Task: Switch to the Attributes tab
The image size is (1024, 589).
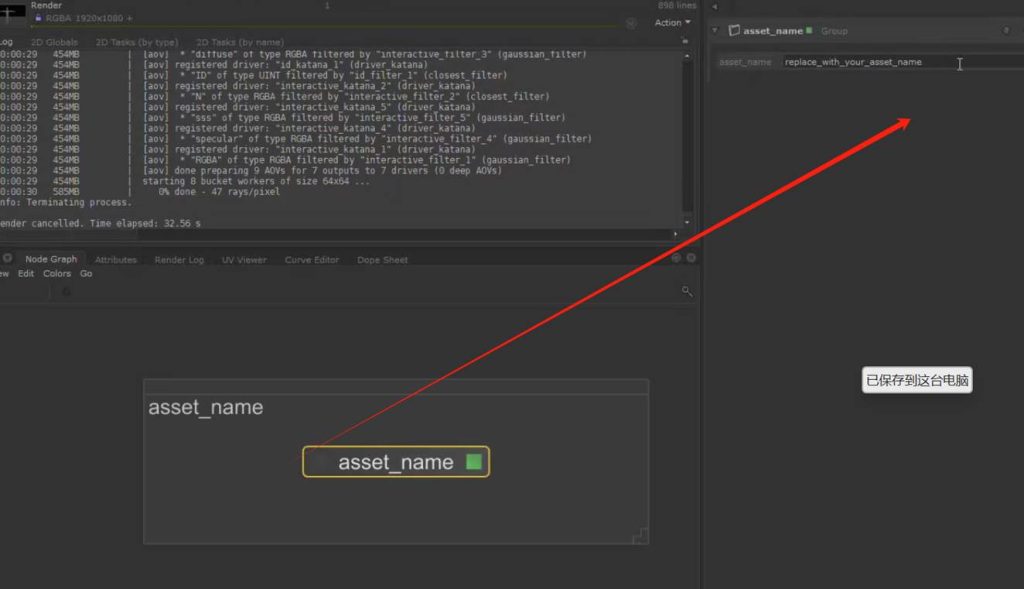Action: pos(115,260)
